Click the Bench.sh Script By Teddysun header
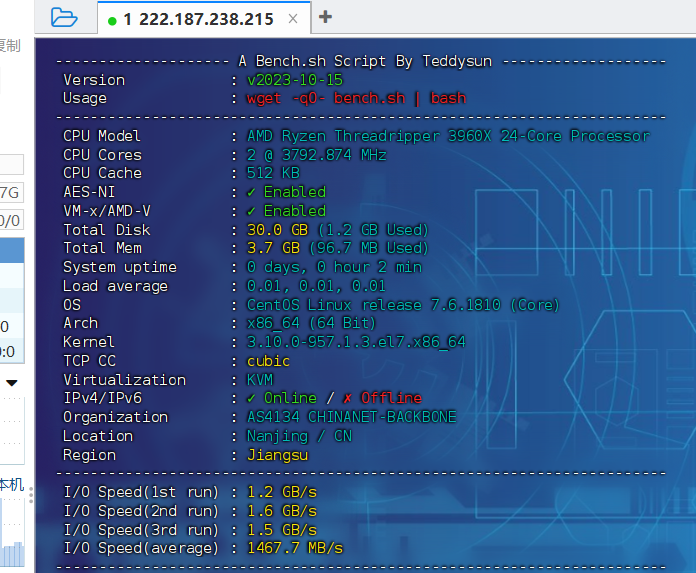This screenshot has height=573, width=696. (365, 61)
